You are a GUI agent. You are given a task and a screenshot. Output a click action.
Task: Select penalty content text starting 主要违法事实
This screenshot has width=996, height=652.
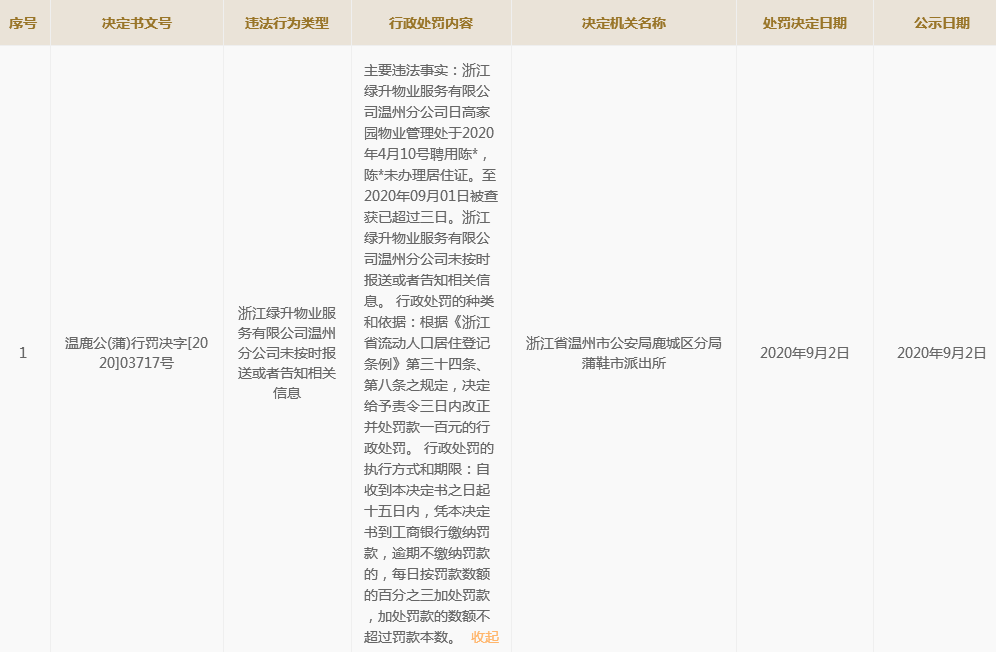click(x=431, y=353)
